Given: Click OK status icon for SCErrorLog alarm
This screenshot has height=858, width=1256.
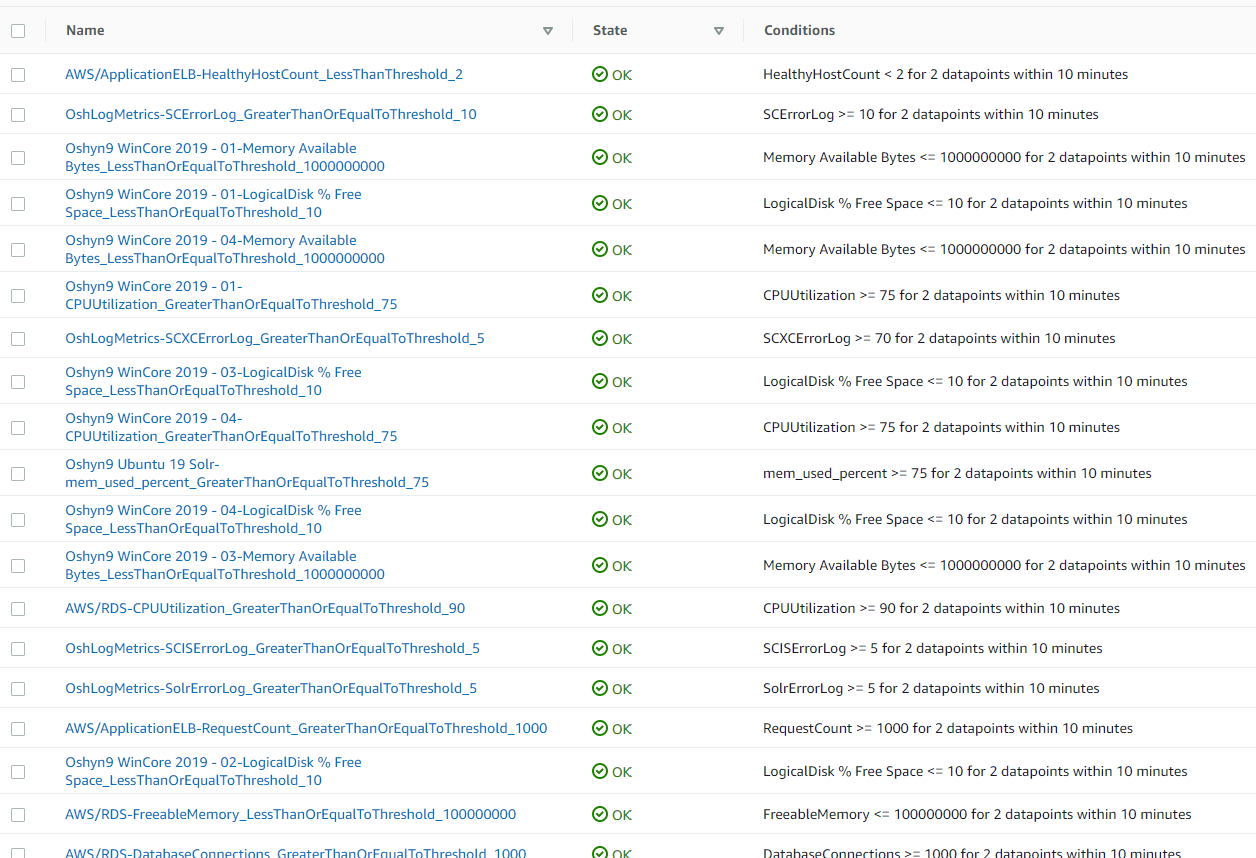Looking at the screenshot, I should pos(600,115).
